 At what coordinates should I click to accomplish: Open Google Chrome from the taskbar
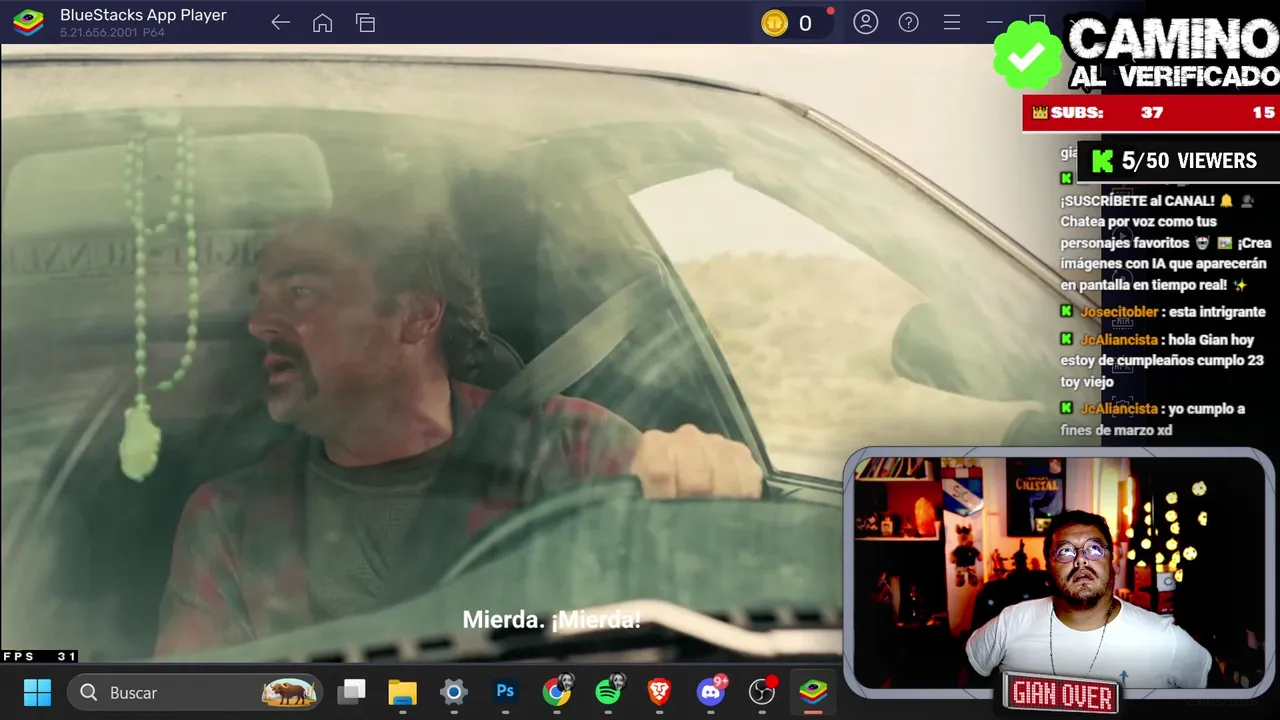click(x=557, y=692)
